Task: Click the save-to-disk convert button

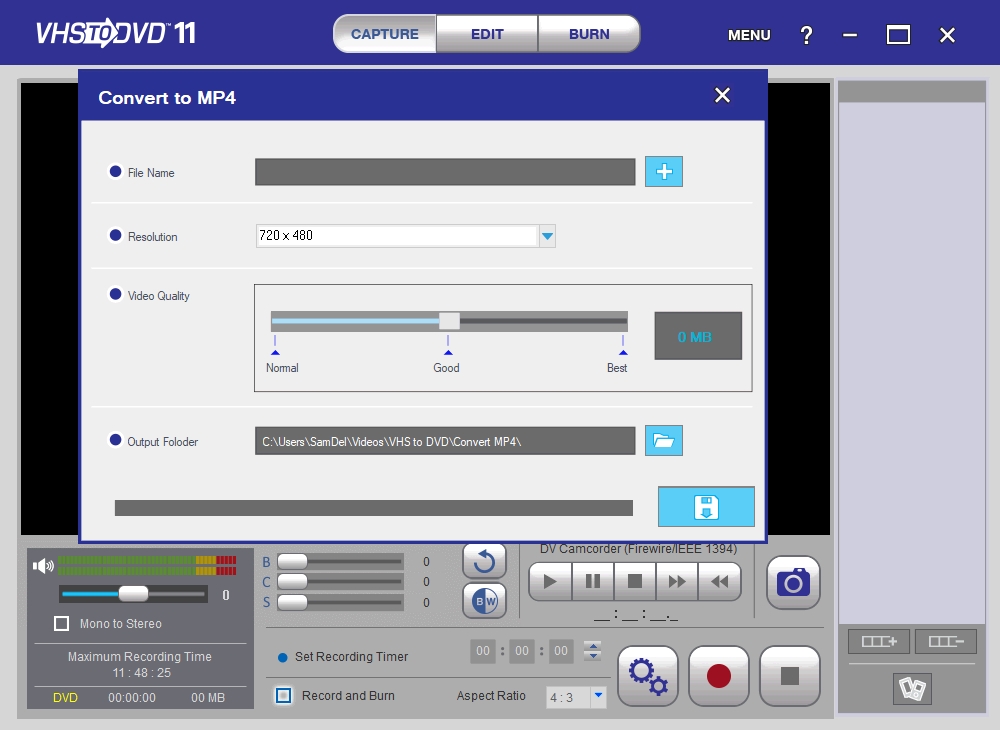Action: pos(706,507)
